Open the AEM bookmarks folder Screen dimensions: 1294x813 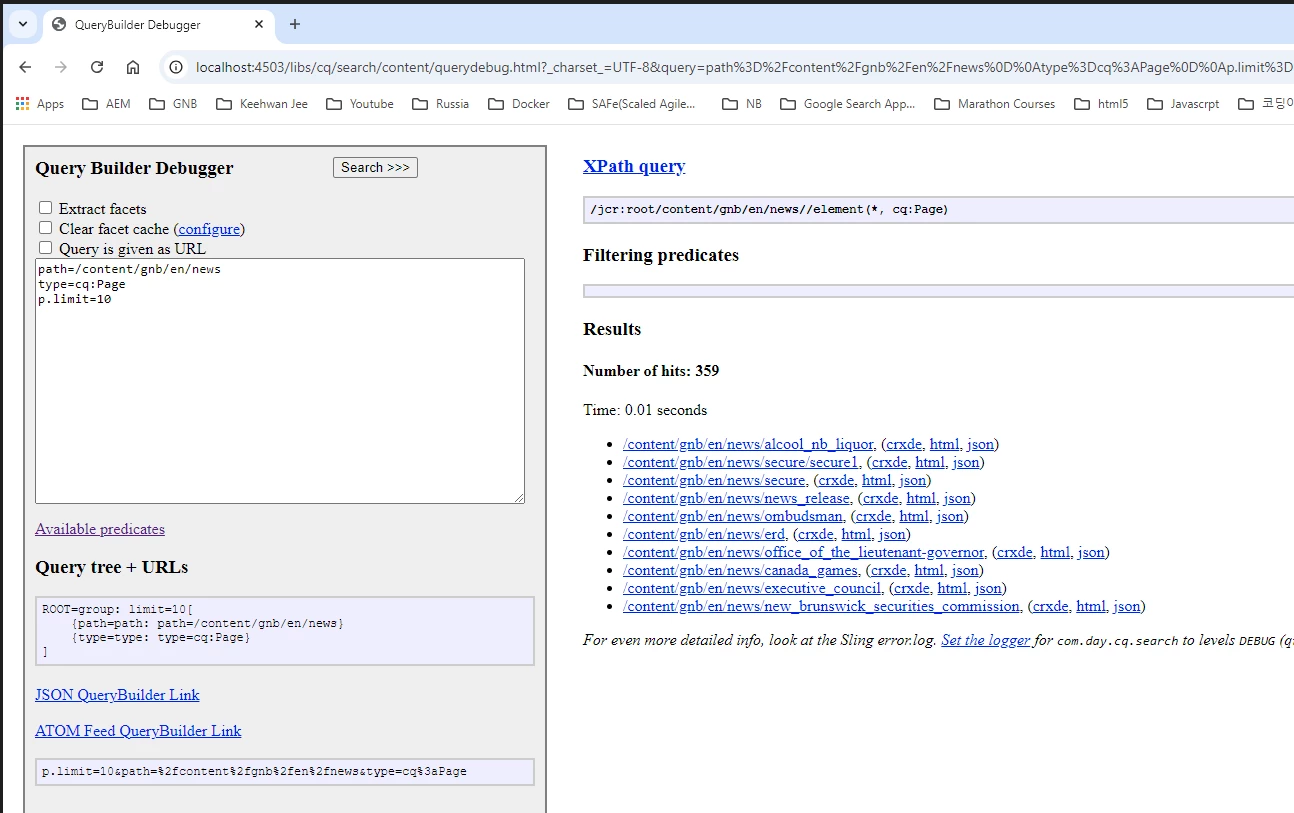click(x=107, y=104)
